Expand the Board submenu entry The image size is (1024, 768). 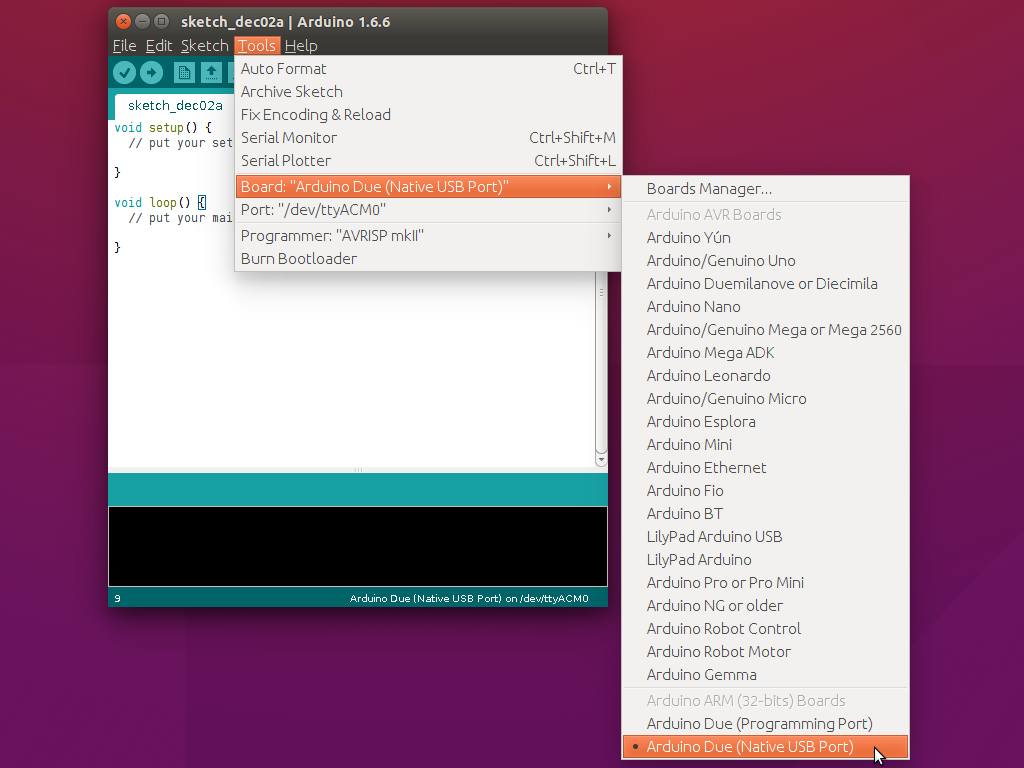[428, 187]
